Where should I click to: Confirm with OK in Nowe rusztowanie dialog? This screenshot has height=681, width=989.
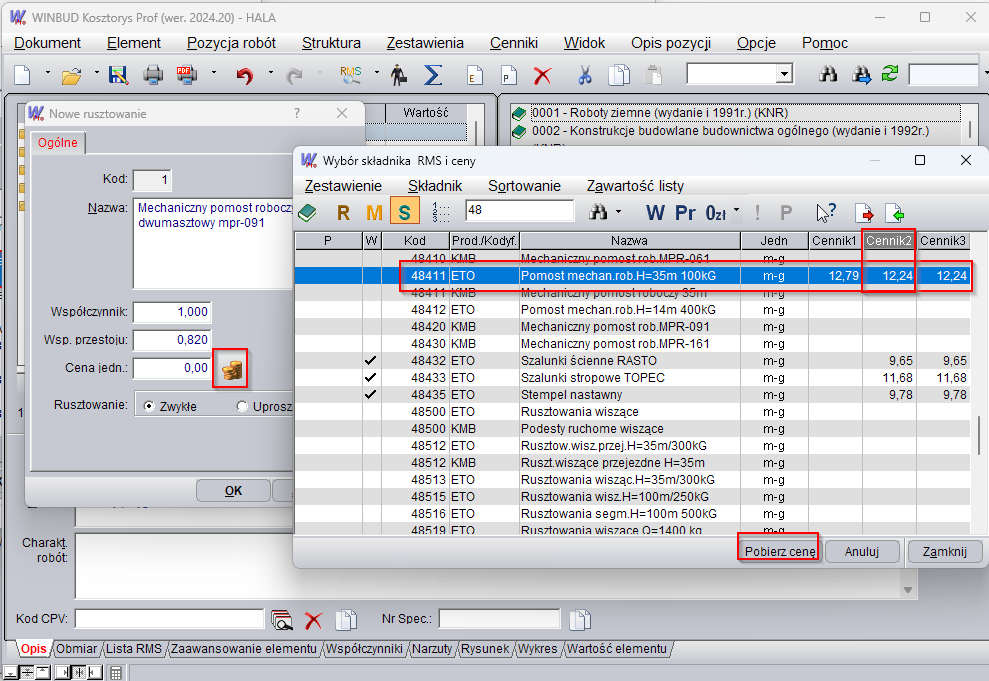click(233, 491)
